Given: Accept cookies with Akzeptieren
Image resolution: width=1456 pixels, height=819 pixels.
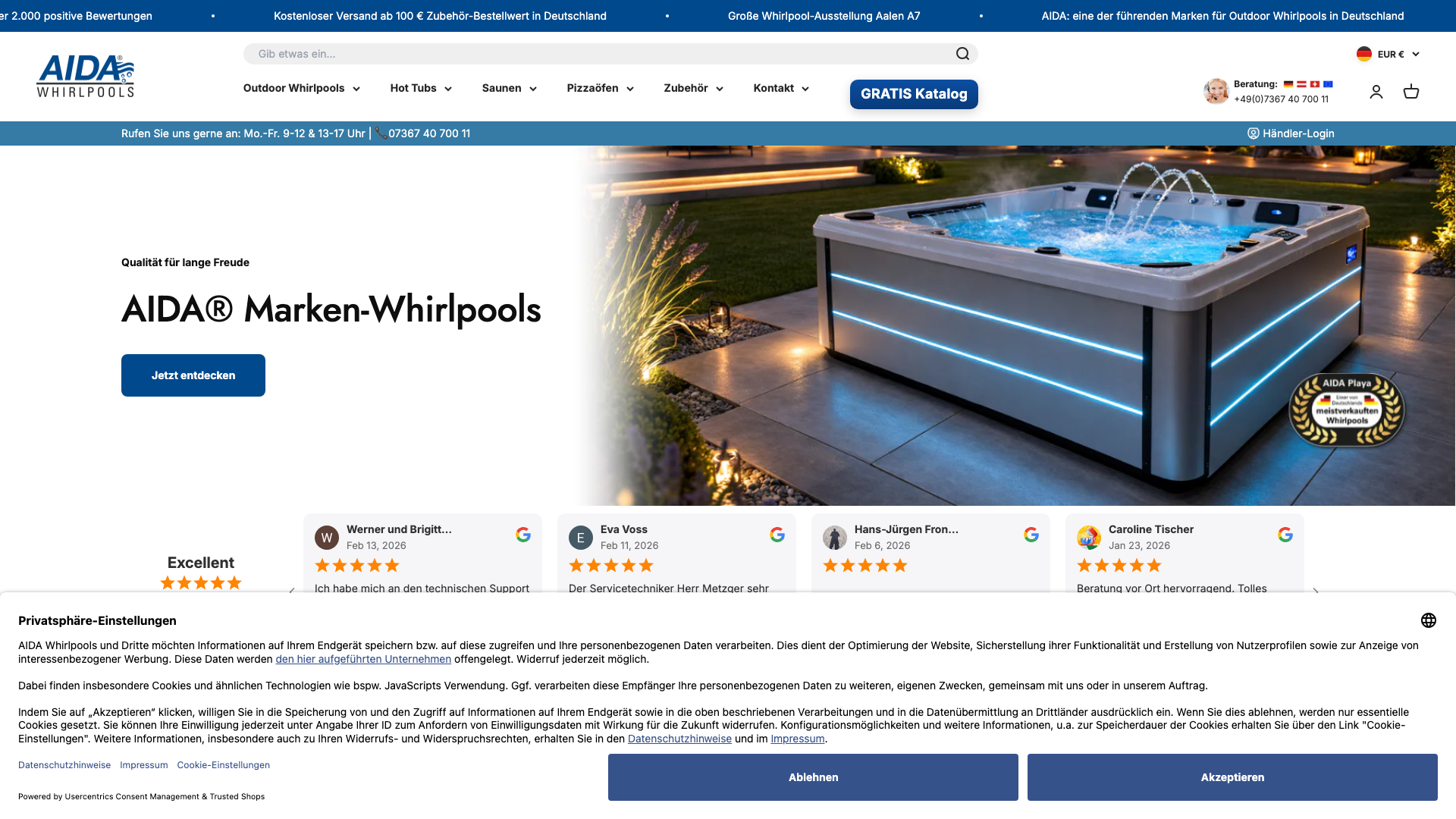Looking at the screenshot, I should click(x=1232, y=777).
